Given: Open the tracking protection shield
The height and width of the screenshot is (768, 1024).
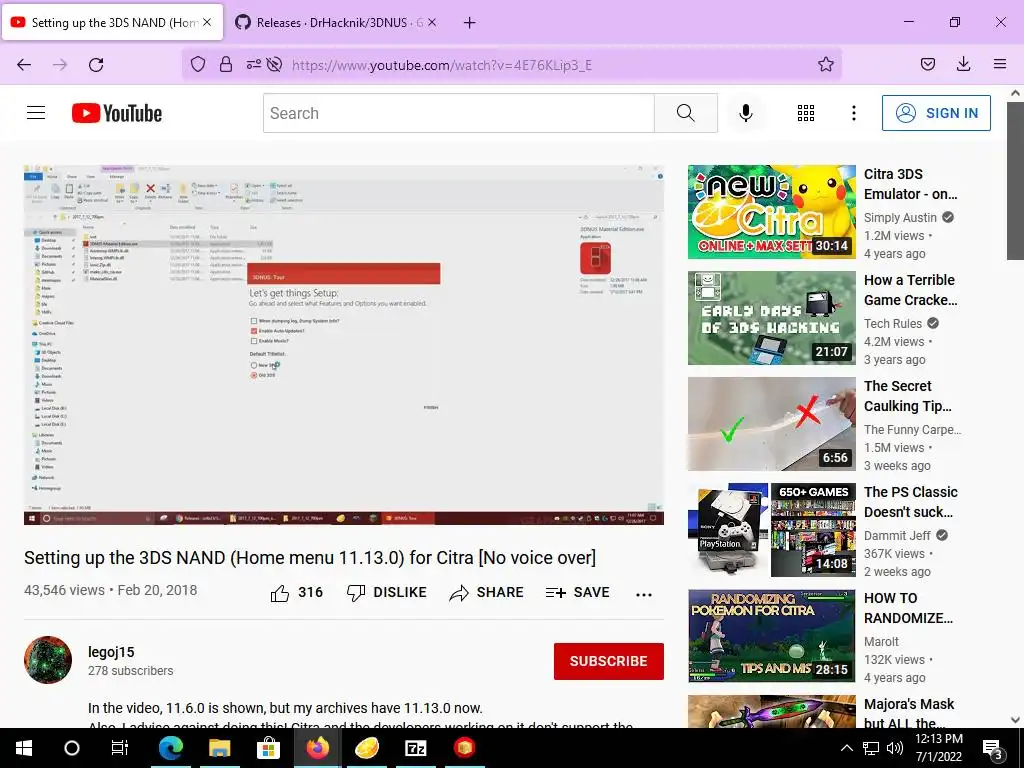Looking at the screenshot, I should pyautogui.click(x=198, y=64).
